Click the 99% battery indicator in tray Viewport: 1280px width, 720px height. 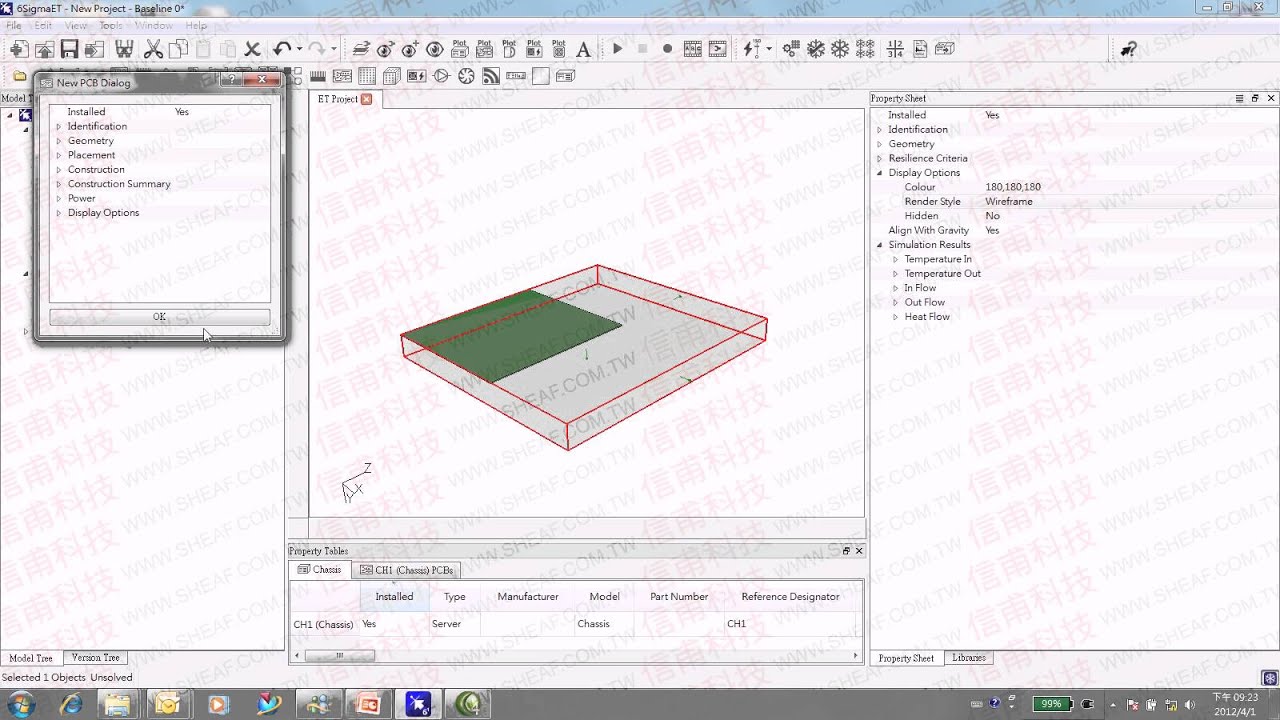(x=1052, y=704)
